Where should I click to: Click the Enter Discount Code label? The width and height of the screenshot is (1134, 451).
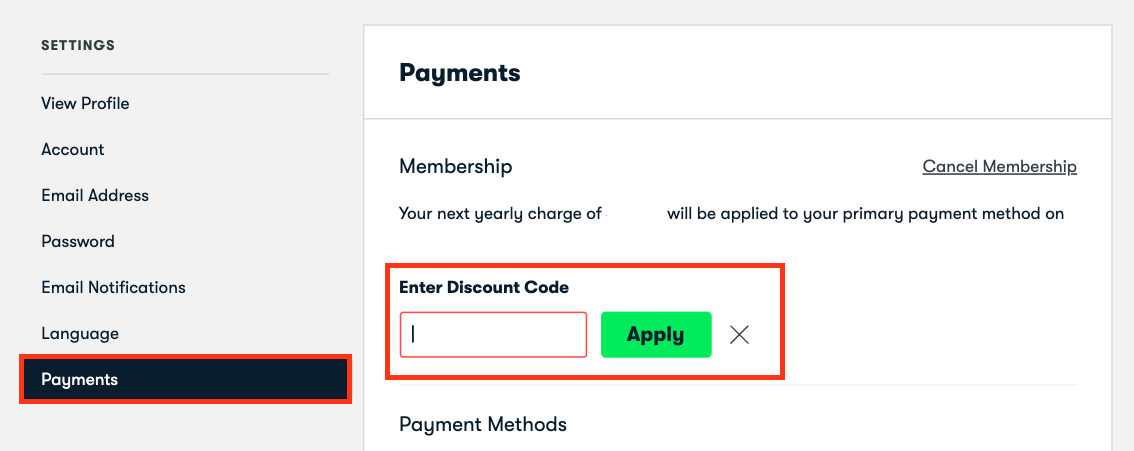(484, 288)
